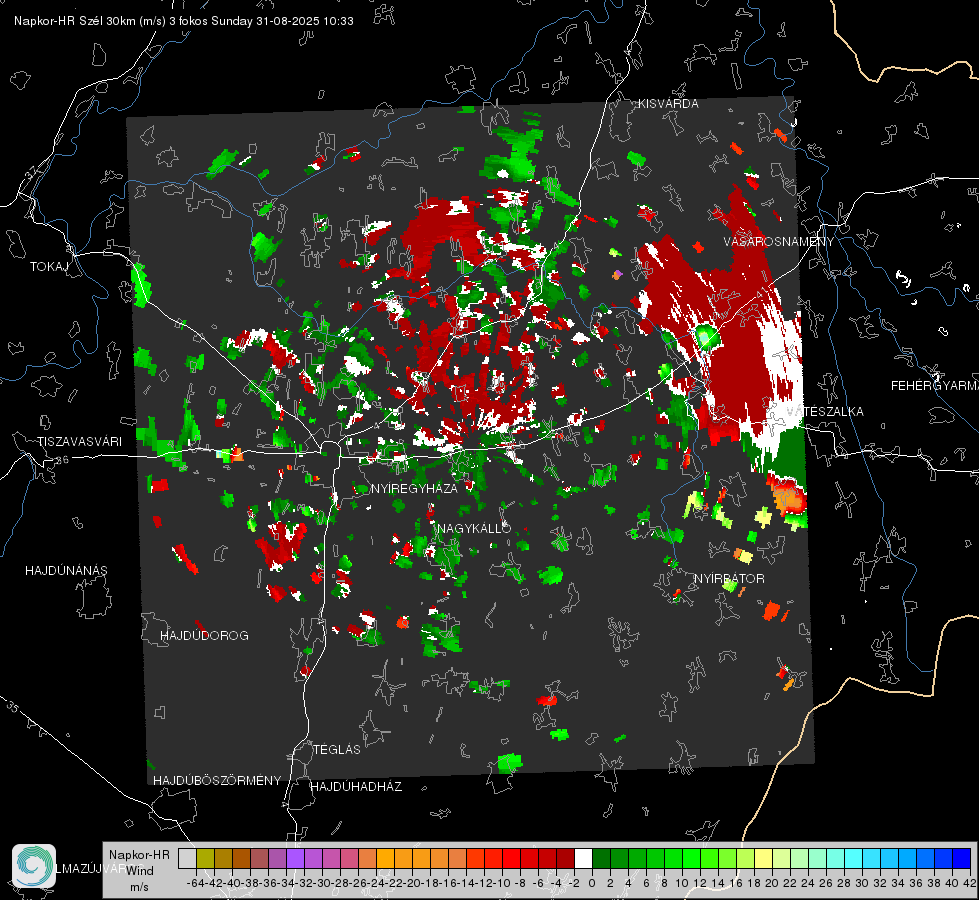
Task: Click the Napkor-HR Wind m/s legend title
Action: tap(139, 871)
